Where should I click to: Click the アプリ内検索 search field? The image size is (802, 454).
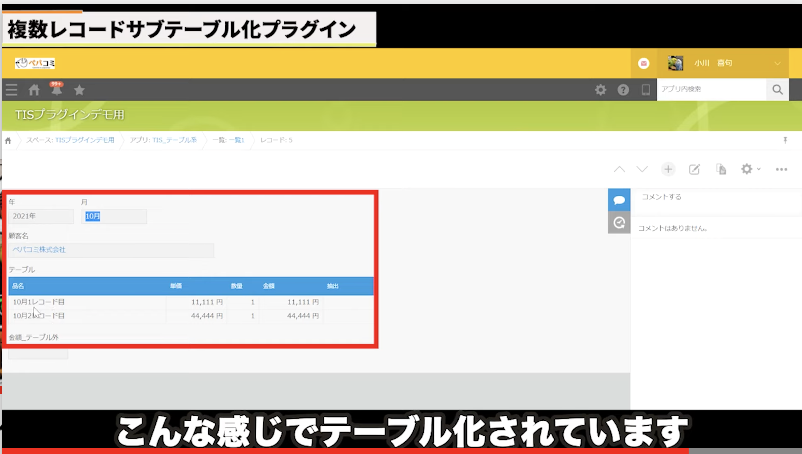click(710, 90)
